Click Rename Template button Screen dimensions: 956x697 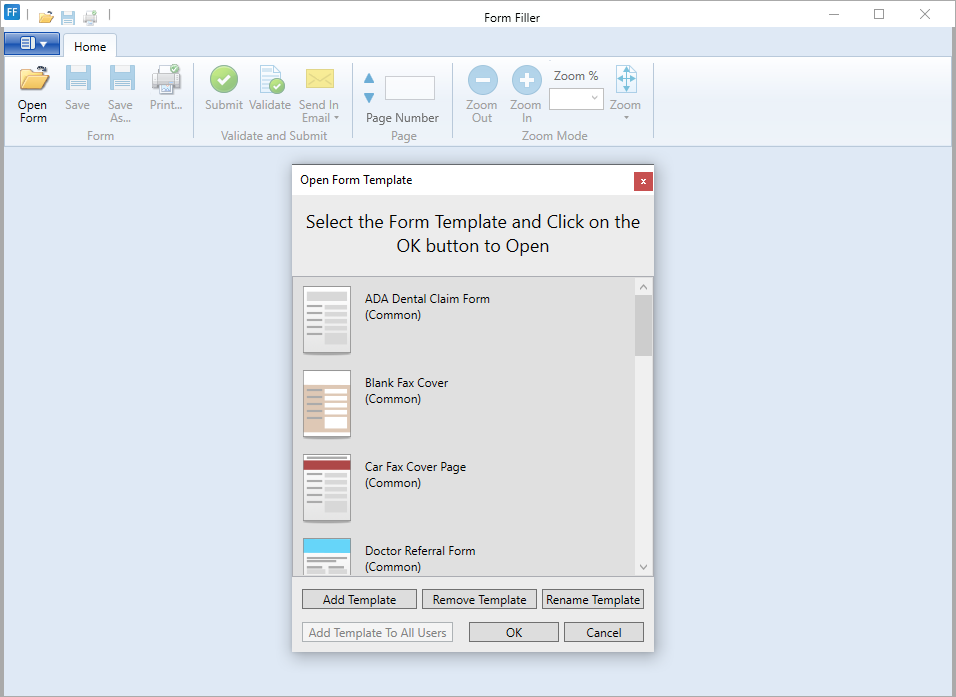[593, 600]
